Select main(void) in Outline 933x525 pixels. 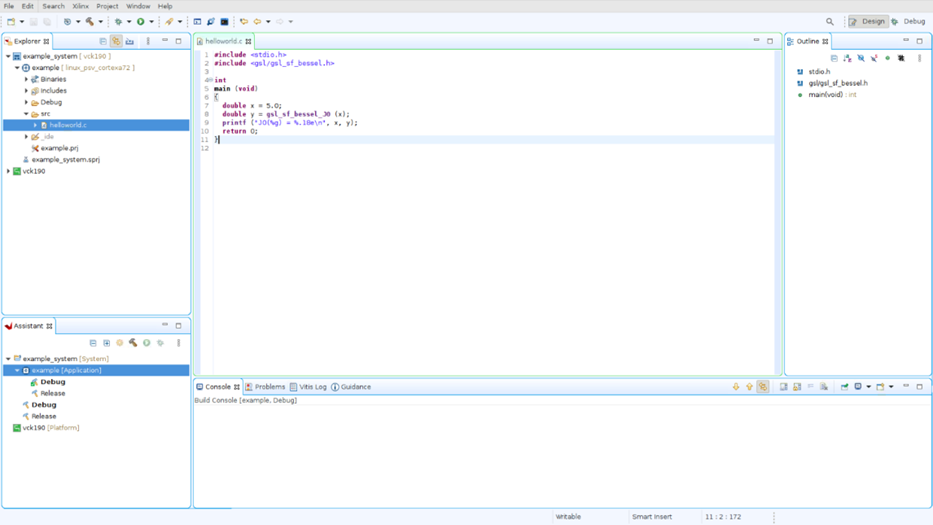coord(832,95)
